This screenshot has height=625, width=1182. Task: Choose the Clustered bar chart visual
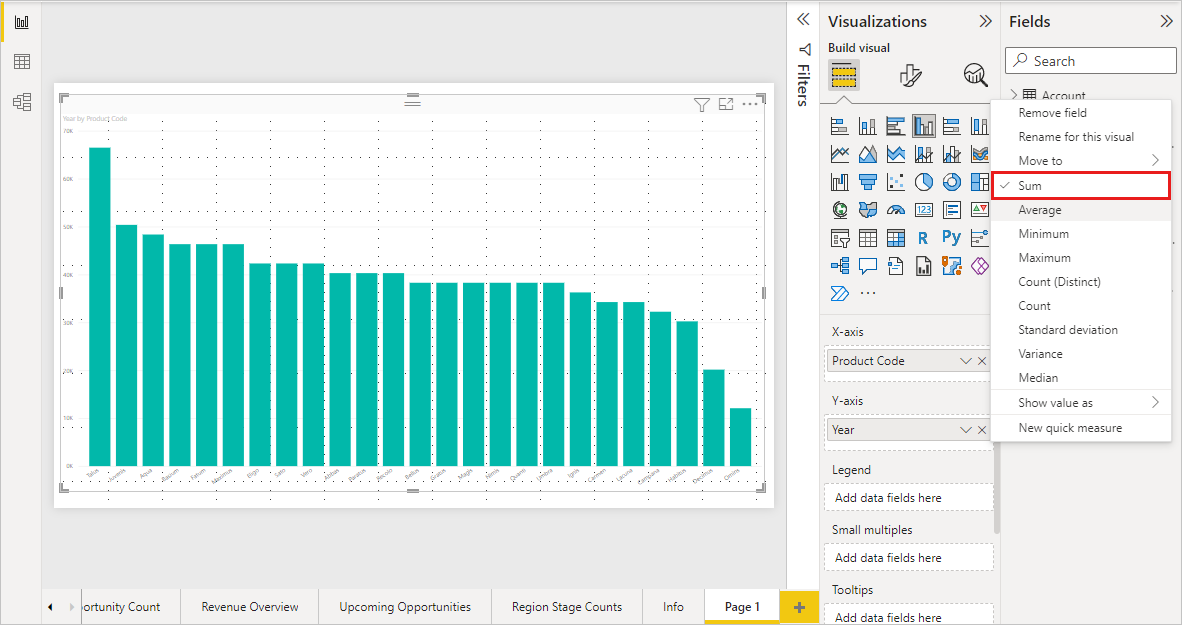point(896,126)
